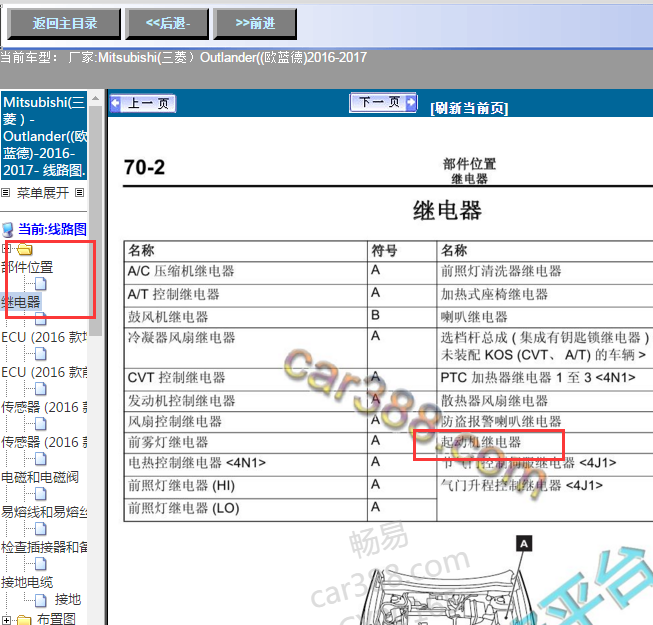Click the list icon right of 菜单展开

coord(80,193)
